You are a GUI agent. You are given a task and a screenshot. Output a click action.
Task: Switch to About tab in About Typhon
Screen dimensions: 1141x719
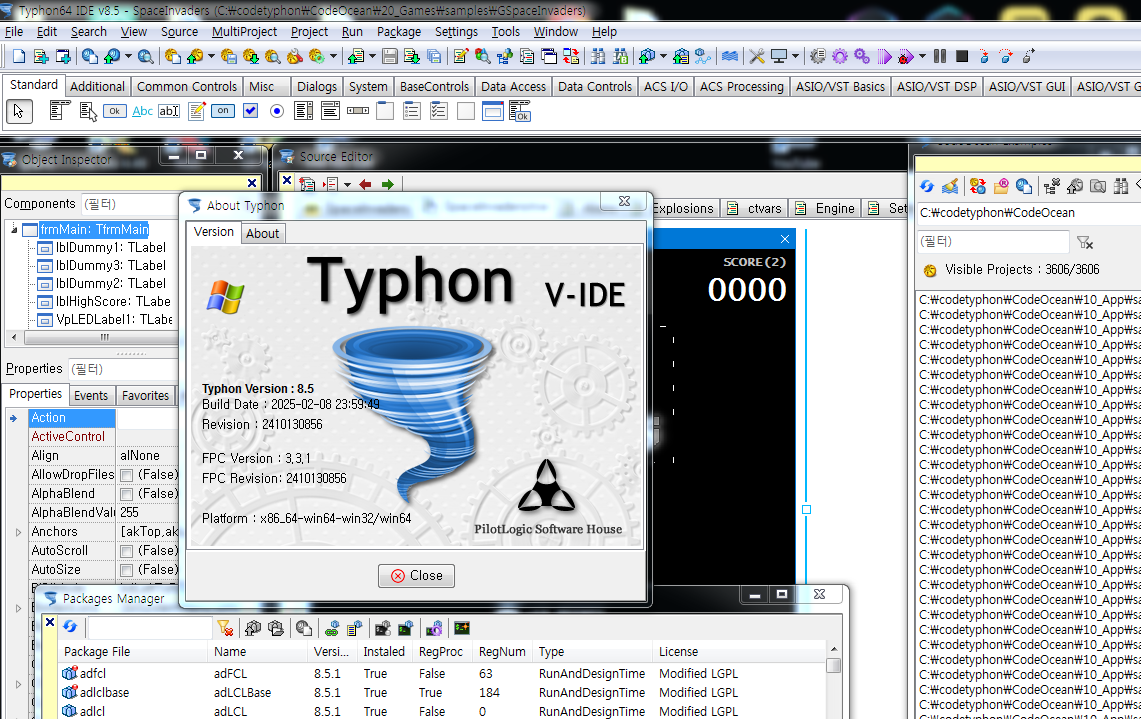coord(263,234)
